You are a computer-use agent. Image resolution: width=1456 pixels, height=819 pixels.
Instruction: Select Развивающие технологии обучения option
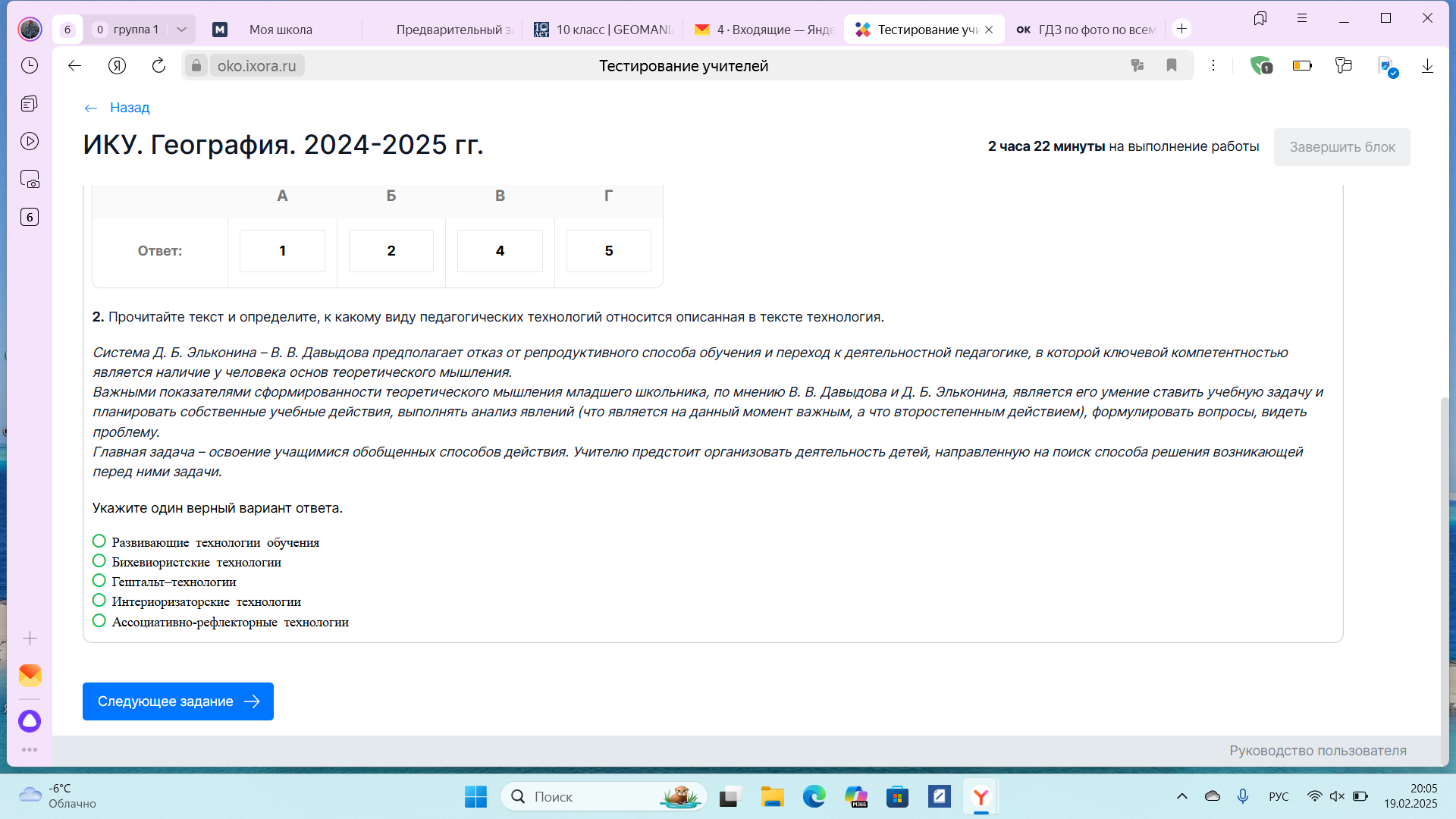(x=99, y=541)
